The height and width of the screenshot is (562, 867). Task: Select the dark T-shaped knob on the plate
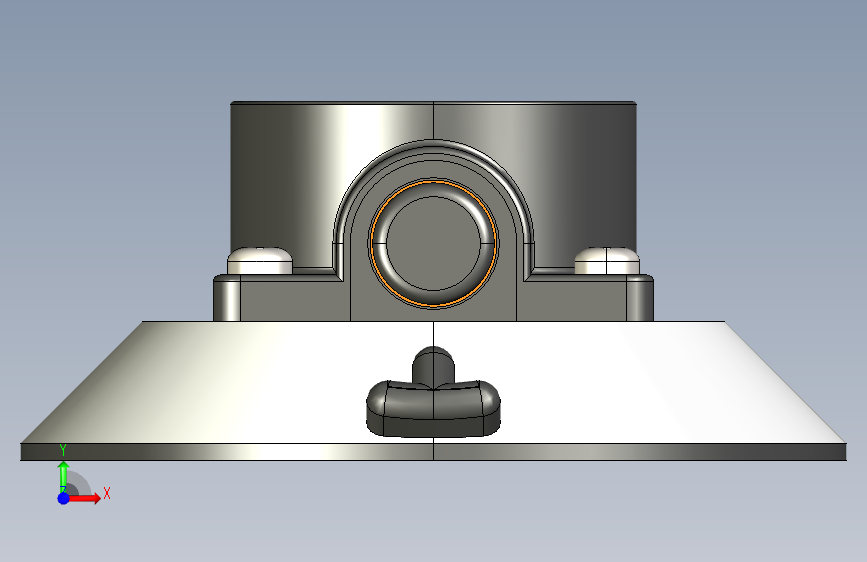(434, 394)
